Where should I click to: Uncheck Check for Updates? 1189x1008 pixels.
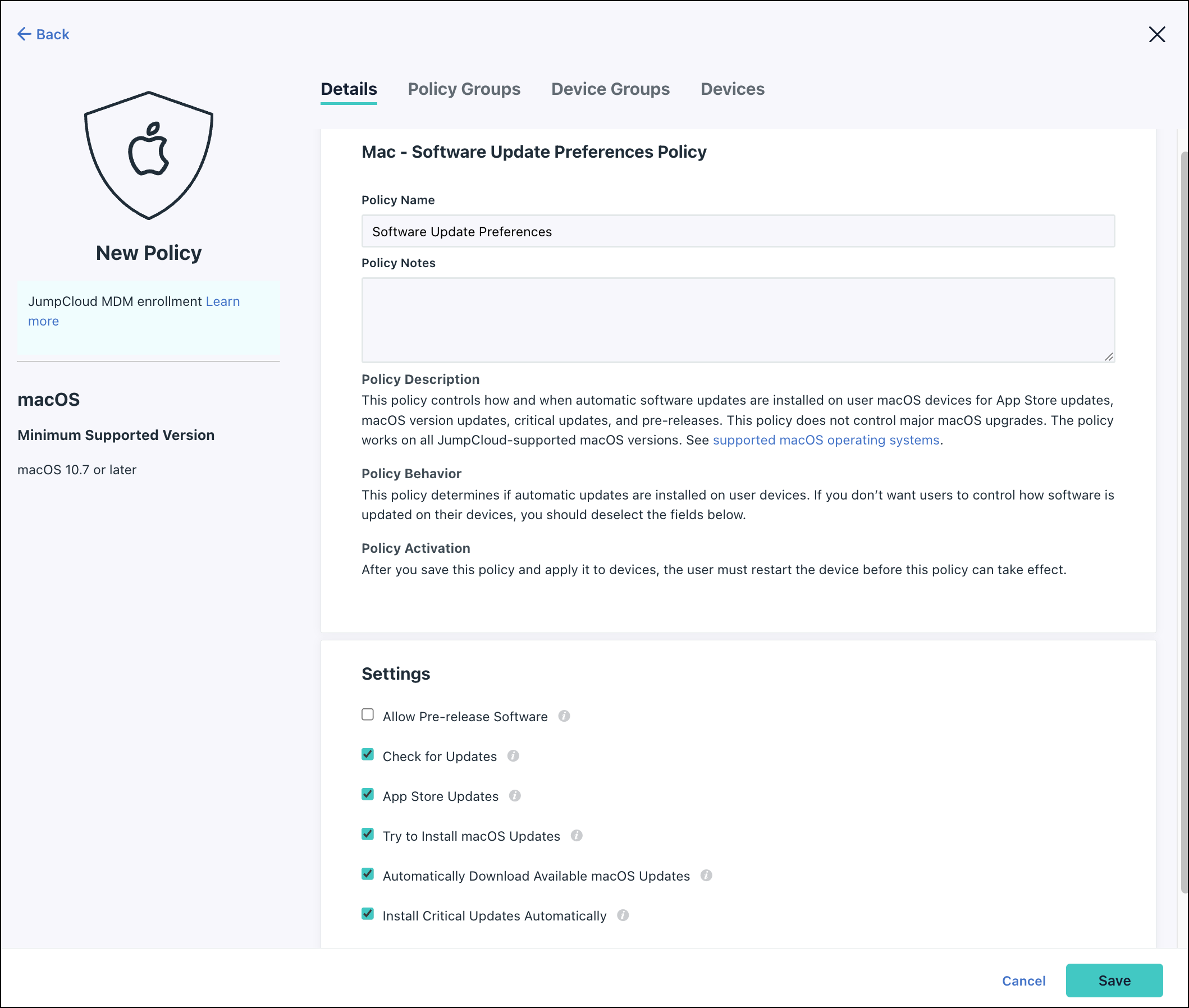368,755
